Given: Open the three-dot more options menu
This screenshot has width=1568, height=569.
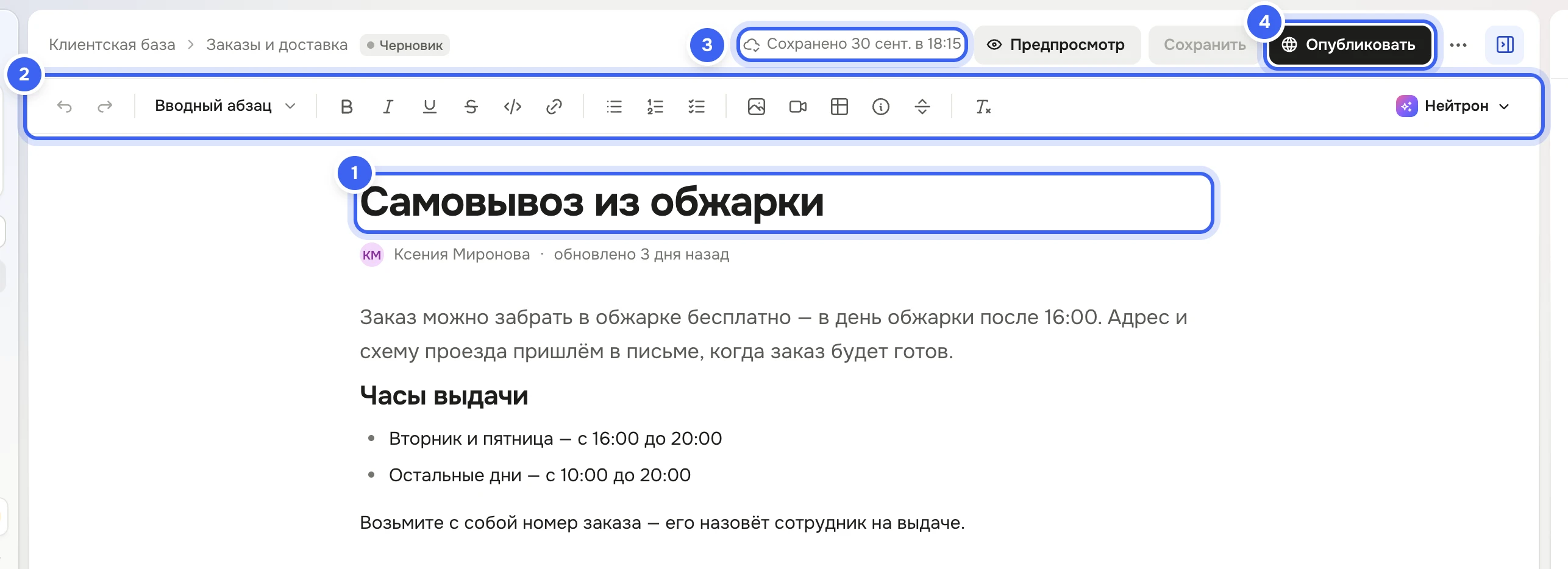Looking at the screenshot, I should point(1458,45).
